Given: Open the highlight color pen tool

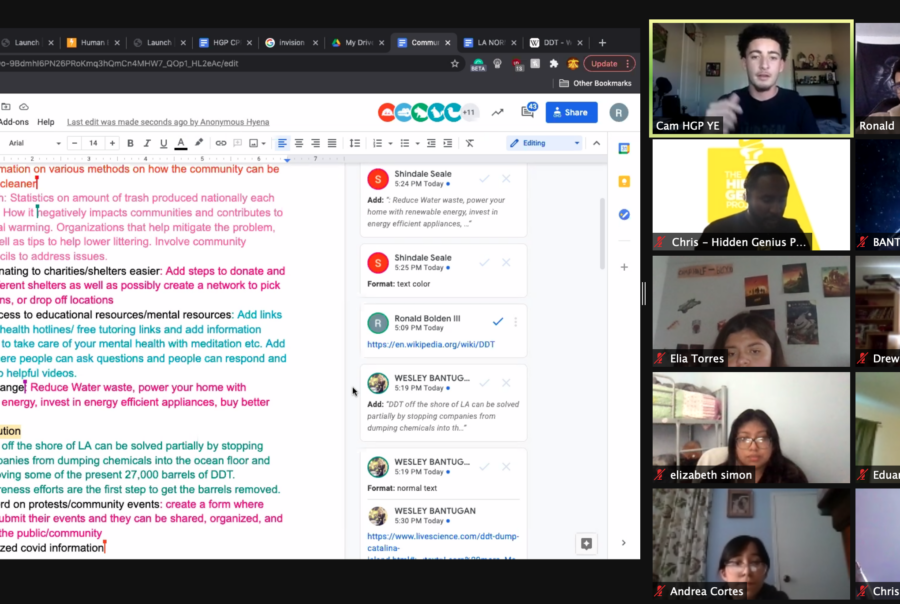Looking at the screenshot, I should (x=198, y=143).
